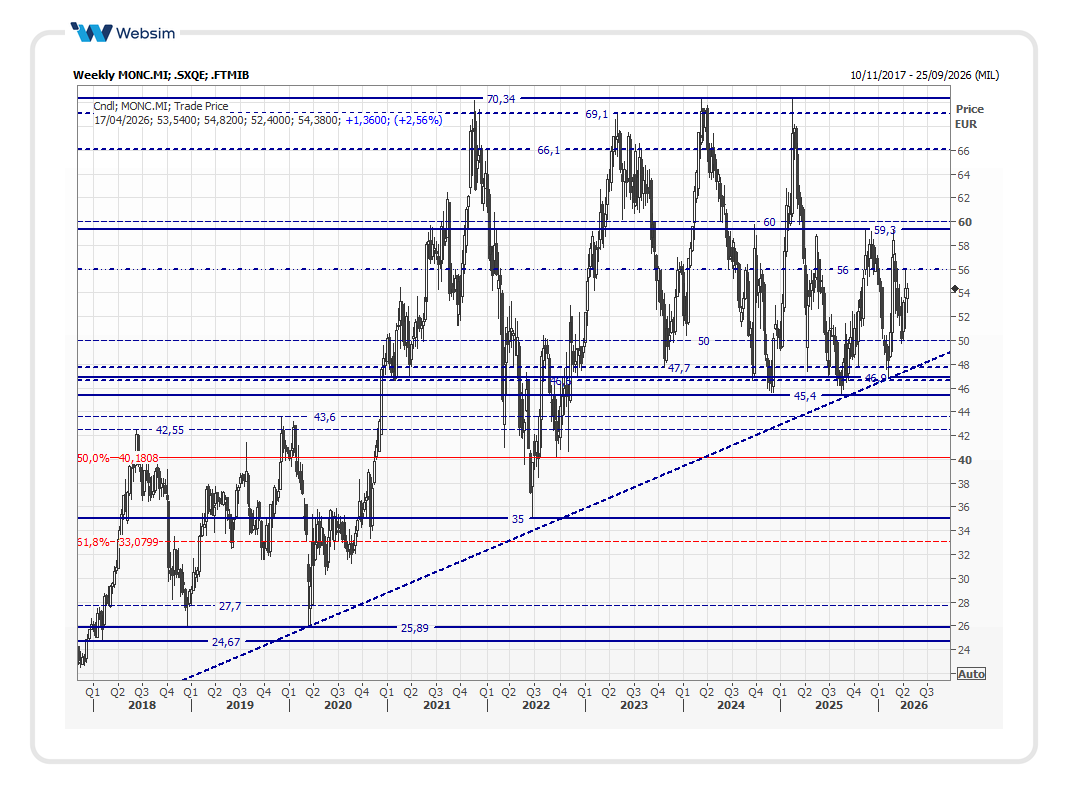Click the 66,1 dashed level label
The width and height of the screenshot is (1068, 794).
click(549, 150)
